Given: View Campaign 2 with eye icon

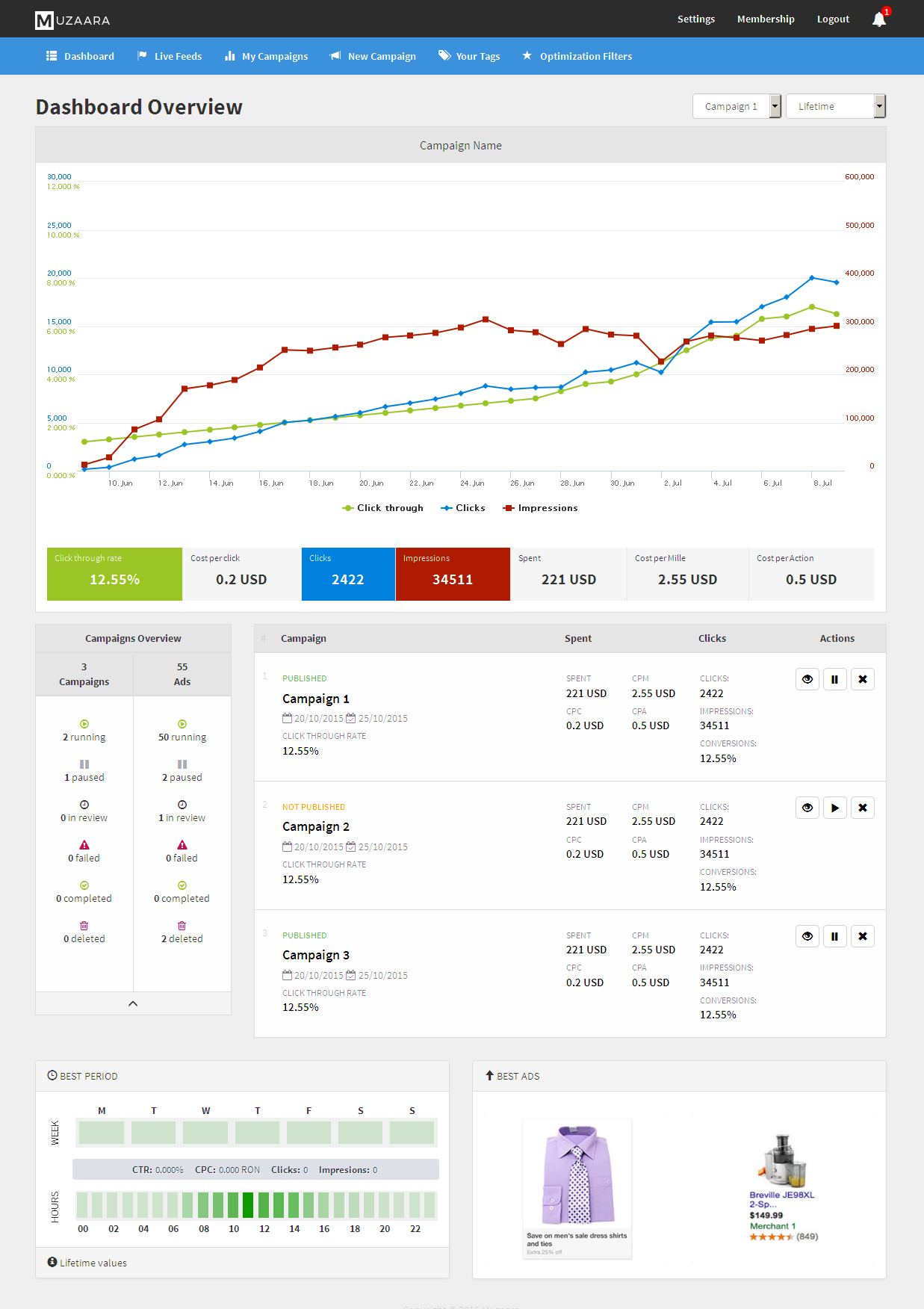Looking at the screenshot, I should [x=807, y=808].
